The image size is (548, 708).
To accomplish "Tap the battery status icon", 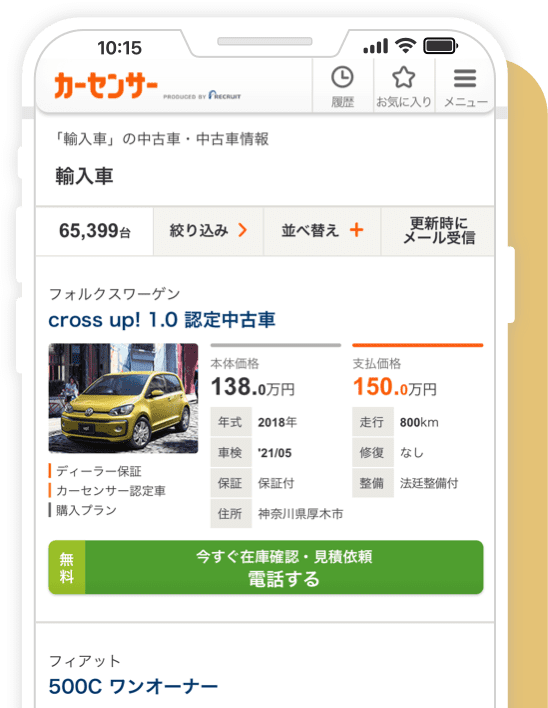I will tap(441, 46).
